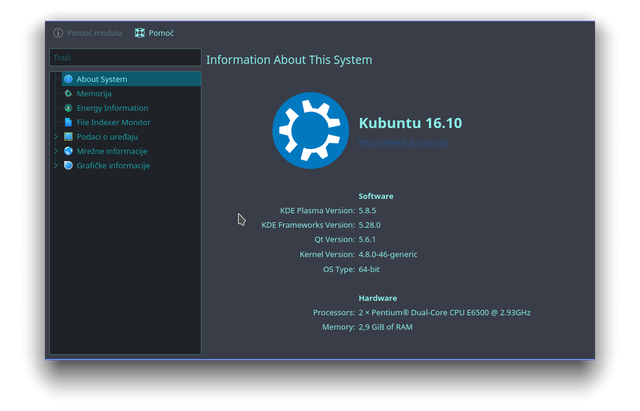This screenshot has width=640, height=411.
Task: Click the Memorija chip icon
Action: [x=68, y=93]
